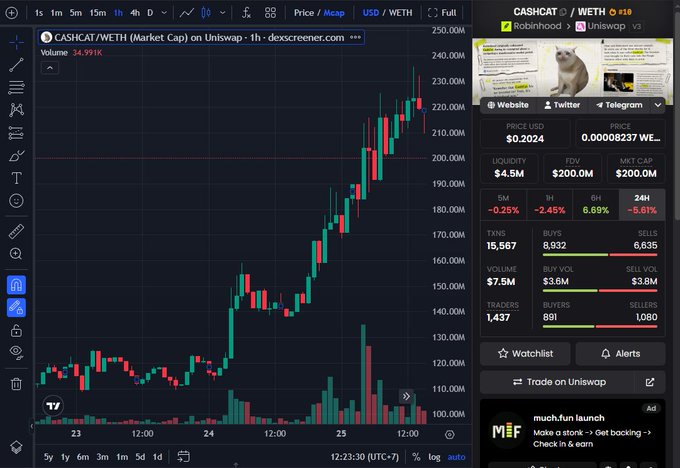This screenshot has height=468, width=680.
Task: Click Trade on Uniswap button
Action: (x=557, y=382)
